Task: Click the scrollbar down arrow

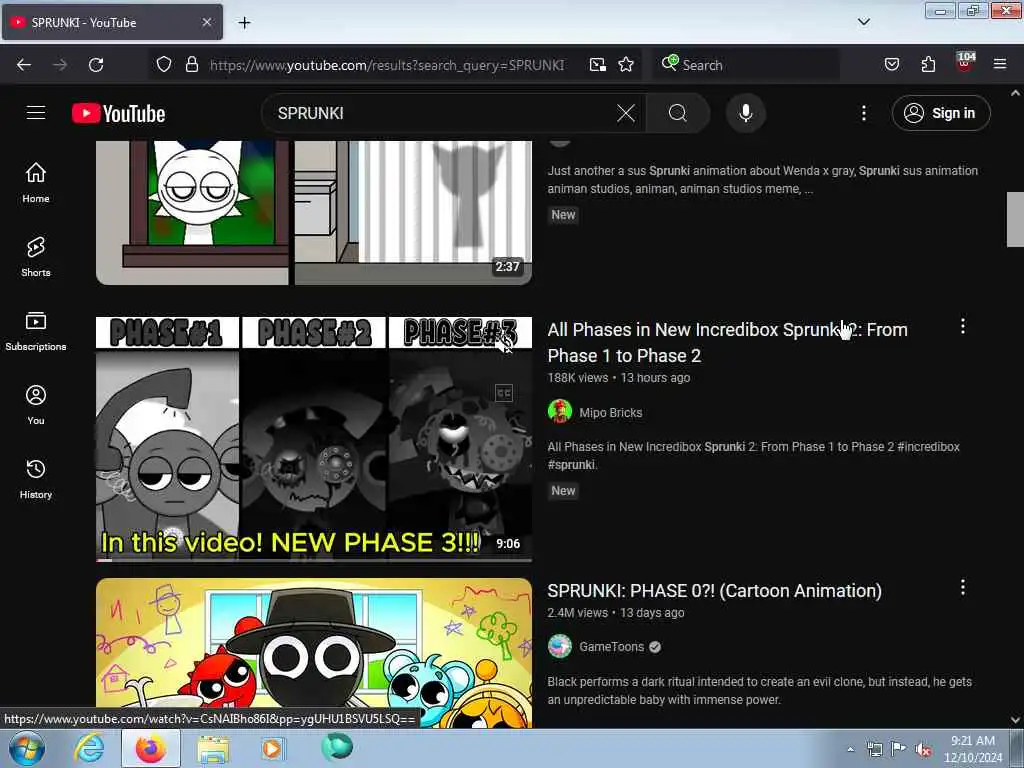Action: pos(1015,720)
